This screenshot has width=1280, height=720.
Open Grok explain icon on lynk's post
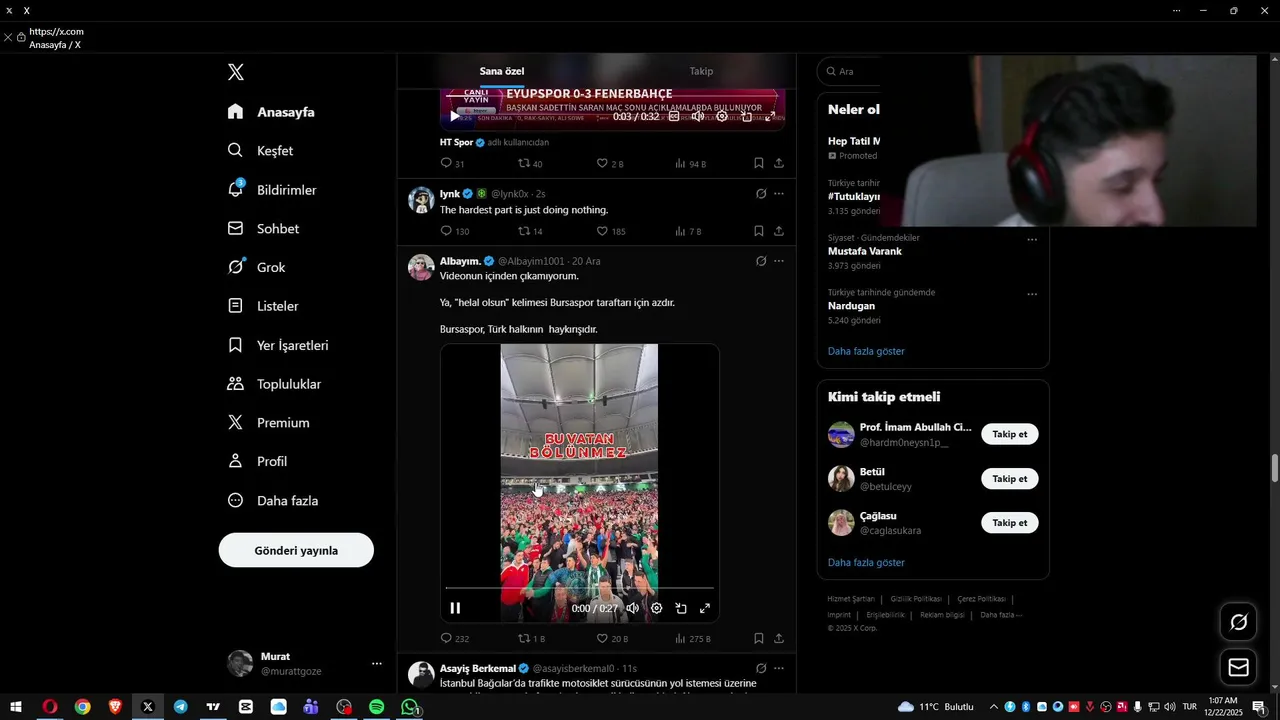(x=761, y=194)
